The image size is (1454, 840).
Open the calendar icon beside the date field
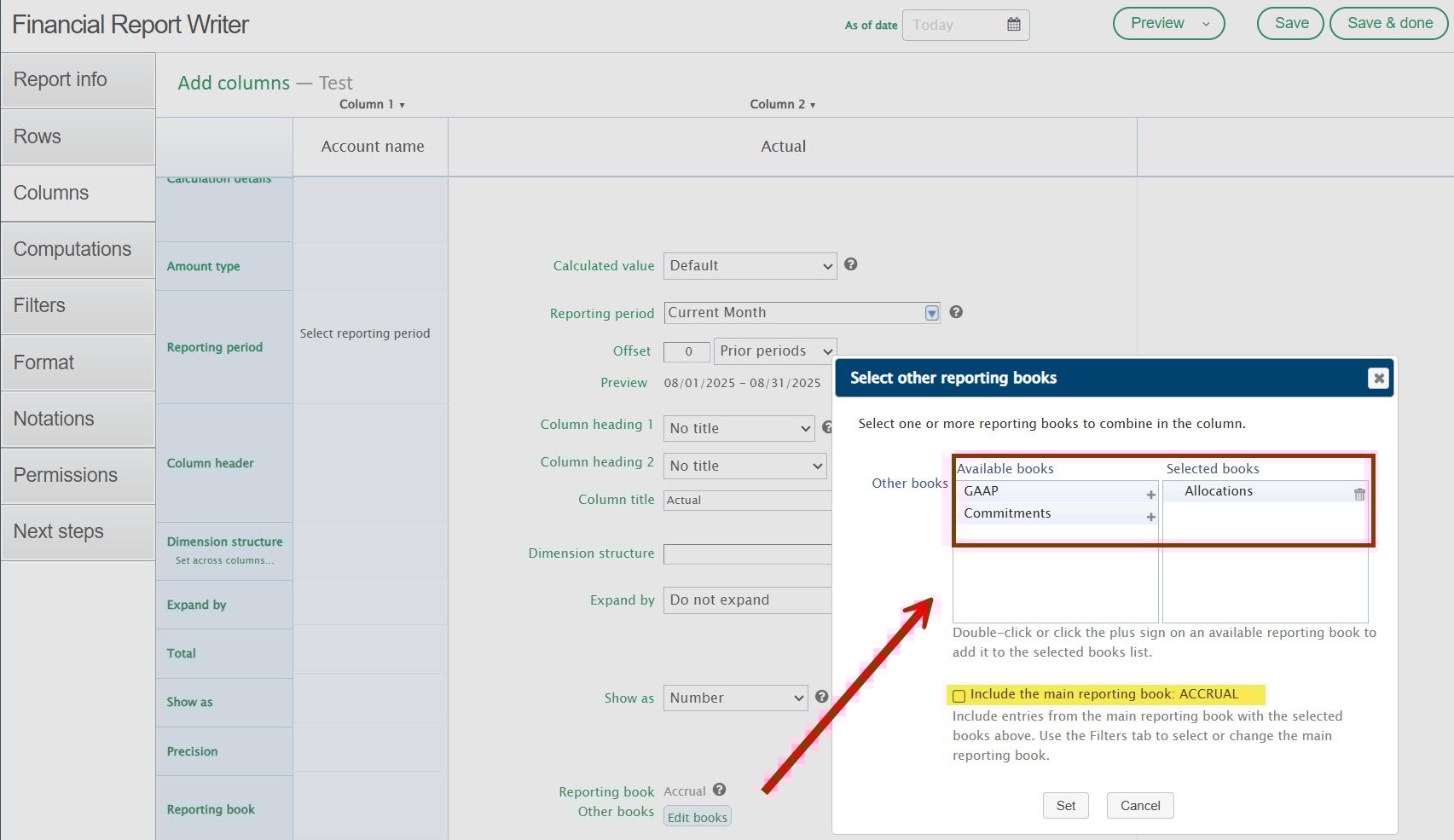[x=1013, y=24]
